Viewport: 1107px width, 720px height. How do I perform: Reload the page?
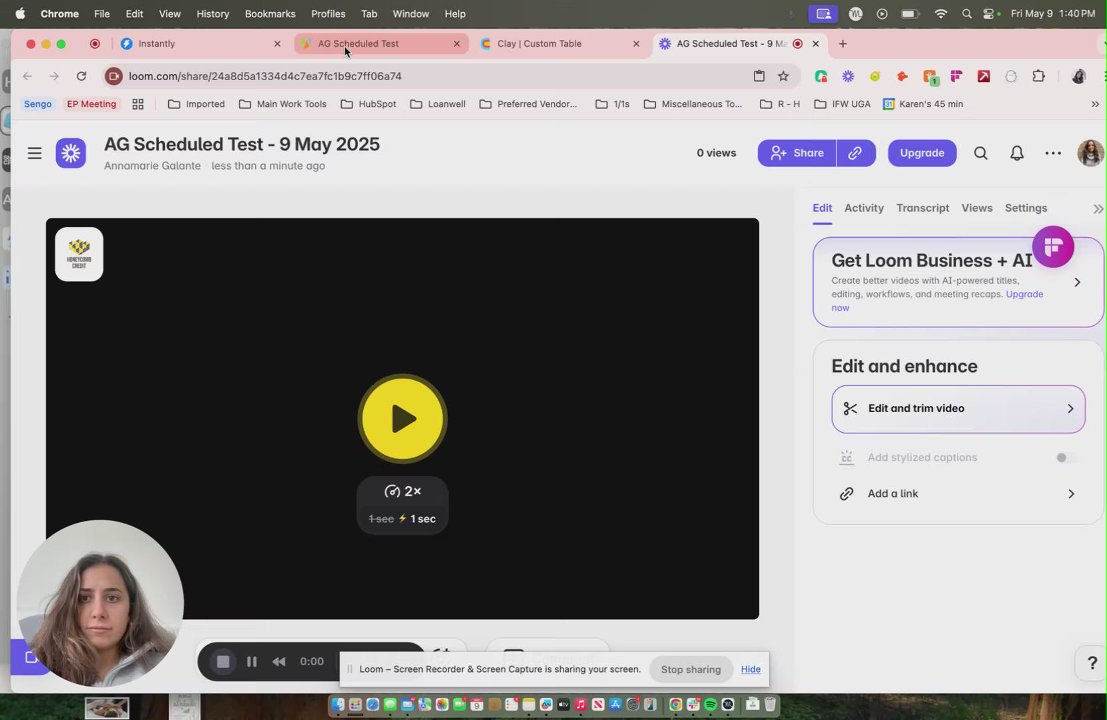click(x=81, y=76)
